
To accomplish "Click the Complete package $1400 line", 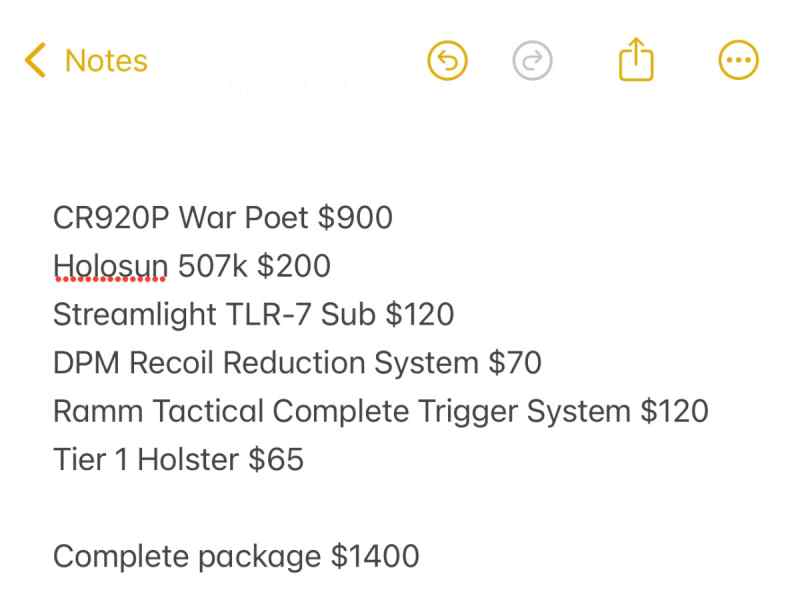I will tap(236, 556).
